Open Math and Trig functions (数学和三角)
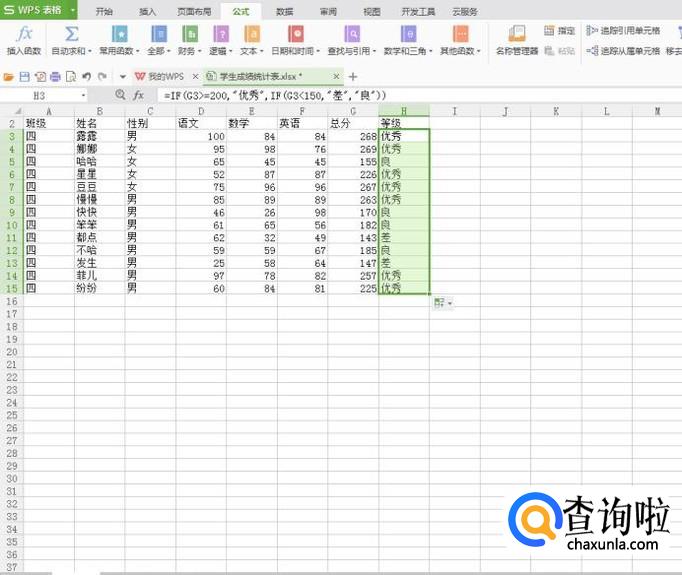 408,40
